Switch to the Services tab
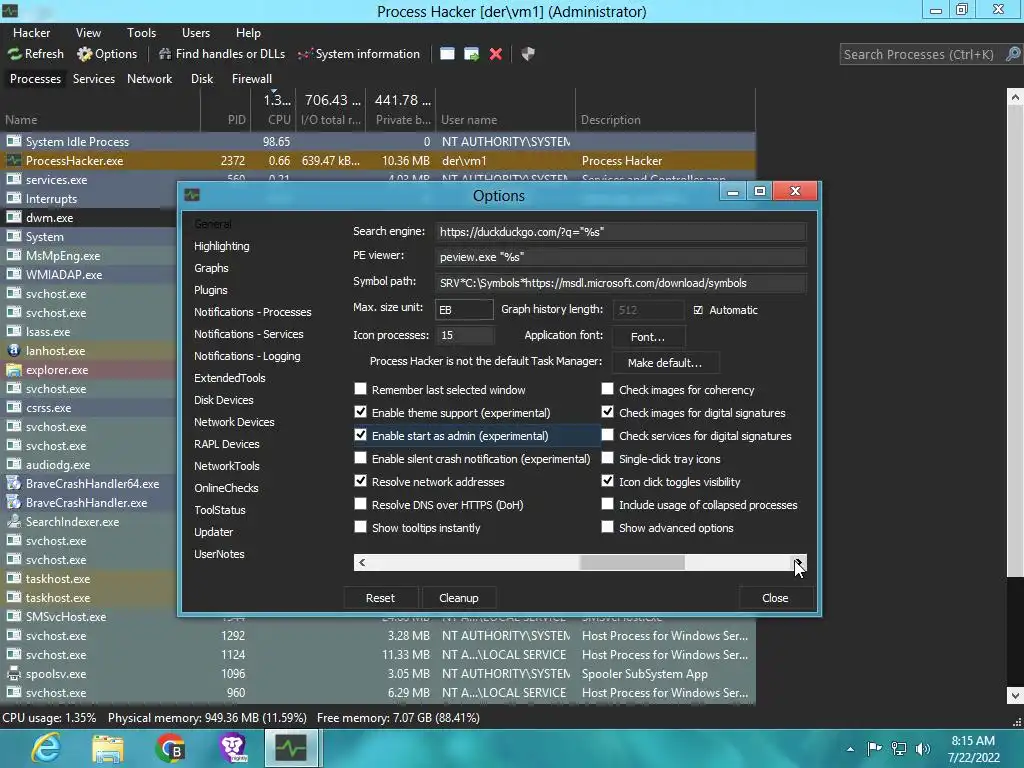This screenshot has height=768, width=1024. coord(93,78)
